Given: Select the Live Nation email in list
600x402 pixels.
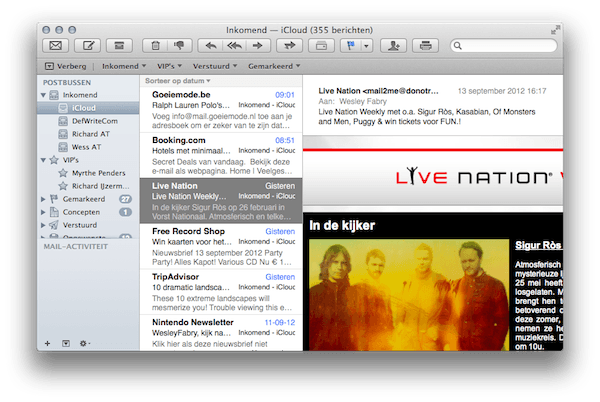Looking at the screenshot, I should point(221,201).
